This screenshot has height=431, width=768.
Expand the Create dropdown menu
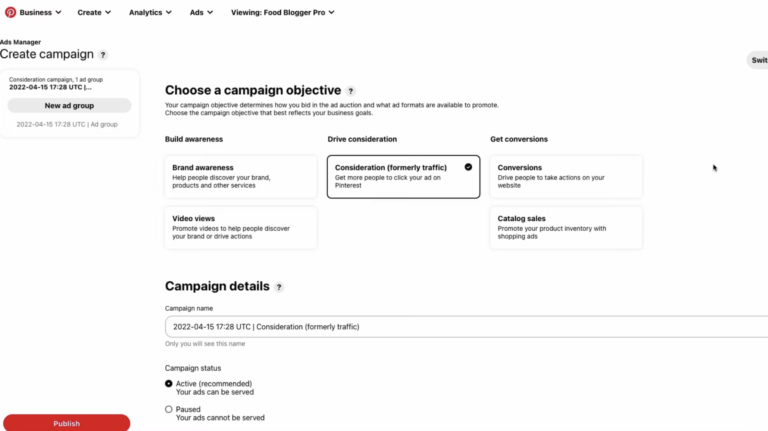pos(94,12)
